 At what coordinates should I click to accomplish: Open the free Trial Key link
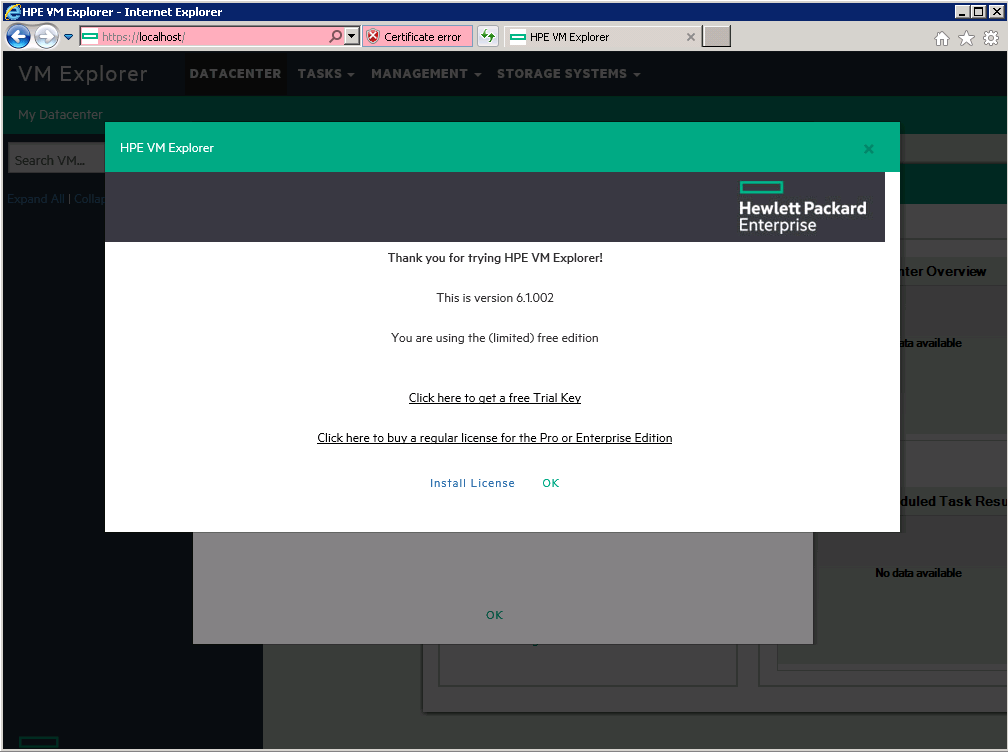[494, 398]
